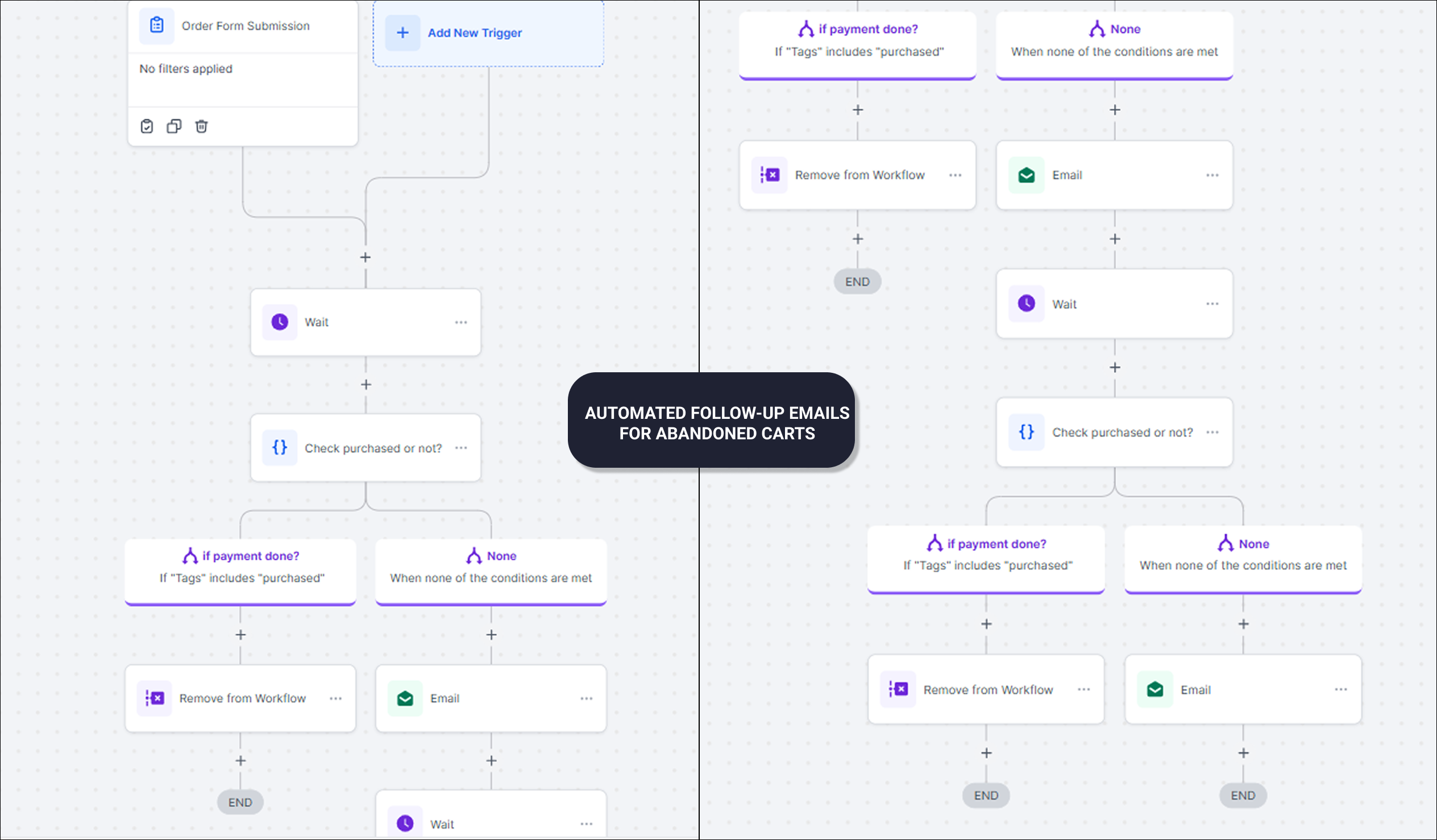Click bottom-right Remove from Workflow icon
1437x840 pixels.
coord(898,689)
